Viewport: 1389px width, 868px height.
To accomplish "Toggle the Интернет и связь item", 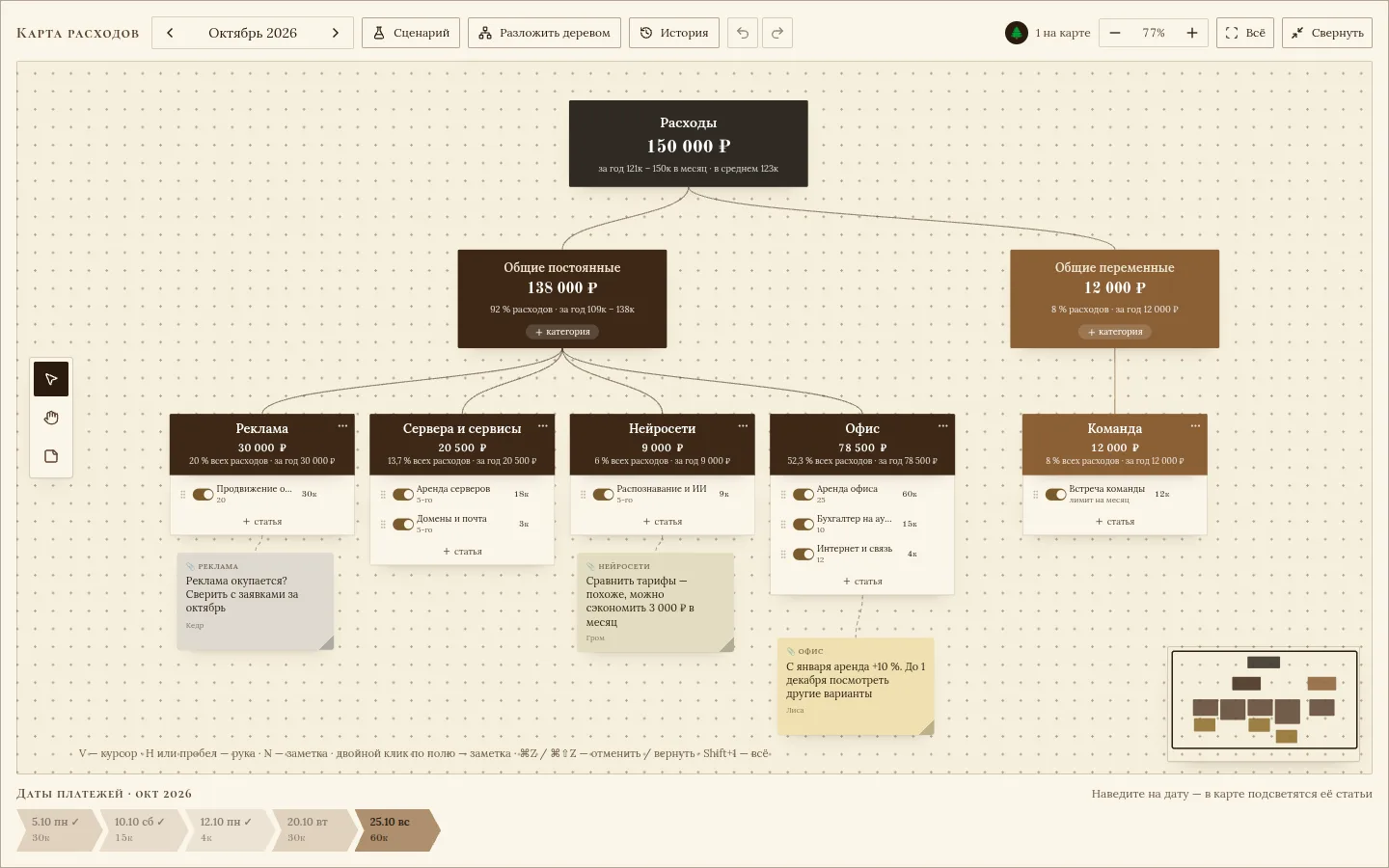I will [803, 555].
